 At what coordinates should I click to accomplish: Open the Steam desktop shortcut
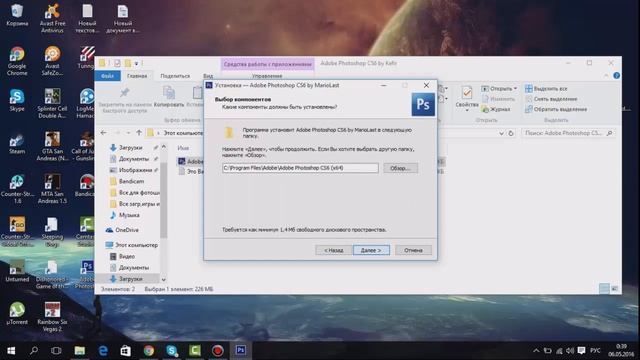(17, 143)
